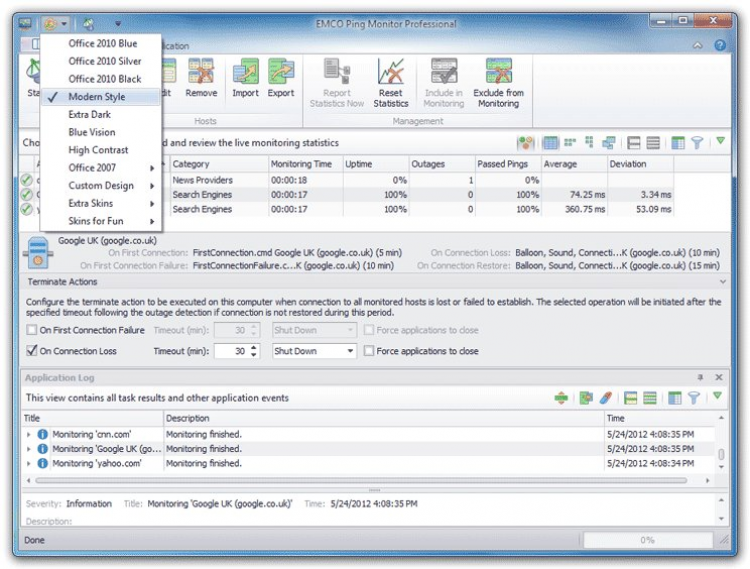This screenshot has height=569, width=750.
Task: Click the Application Log vertical scrollbar thumb
Action: (x=721, y=453)
